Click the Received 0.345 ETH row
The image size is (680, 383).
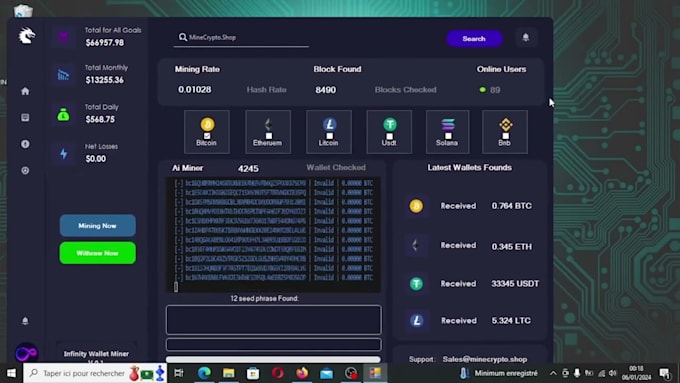point(470,246)
